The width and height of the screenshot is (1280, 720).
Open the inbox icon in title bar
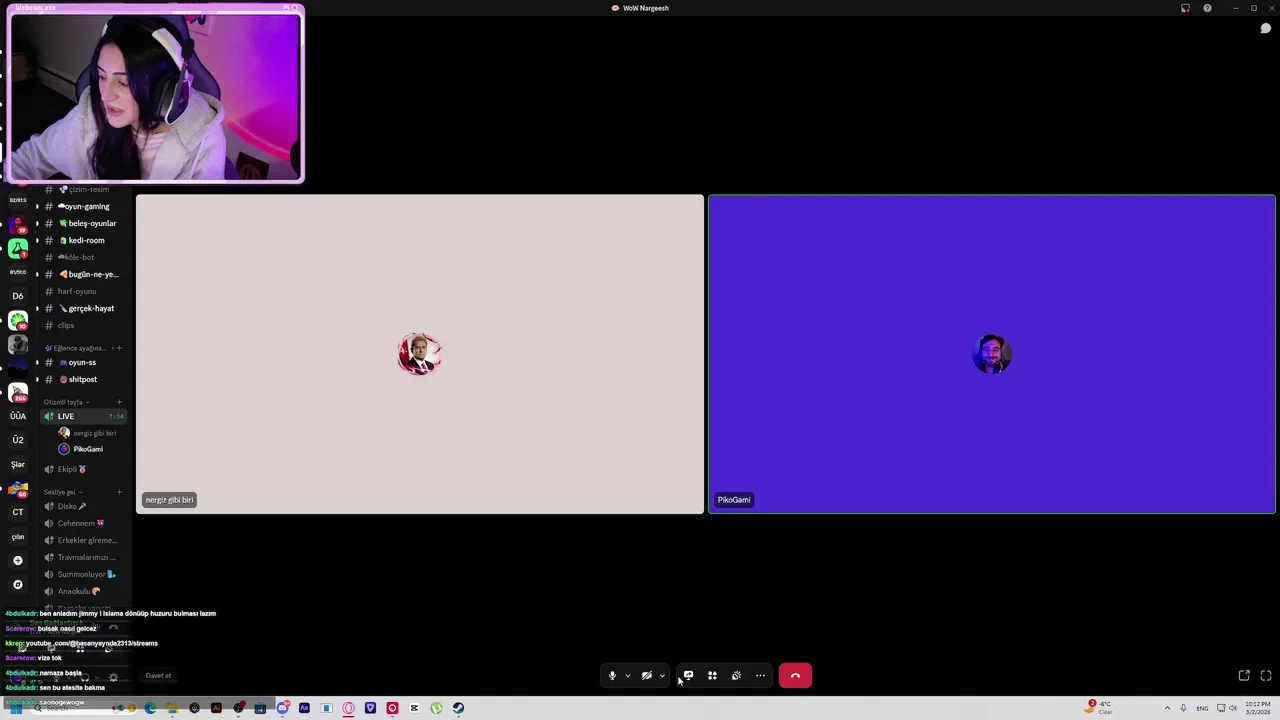click(1185, 8)
